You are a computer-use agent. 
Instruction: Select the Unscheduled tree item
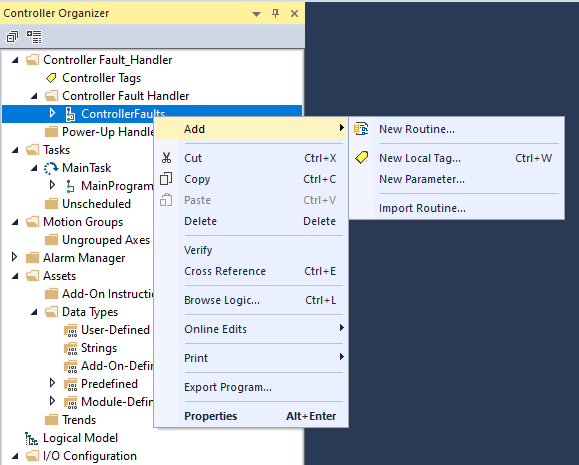point(96,204)
